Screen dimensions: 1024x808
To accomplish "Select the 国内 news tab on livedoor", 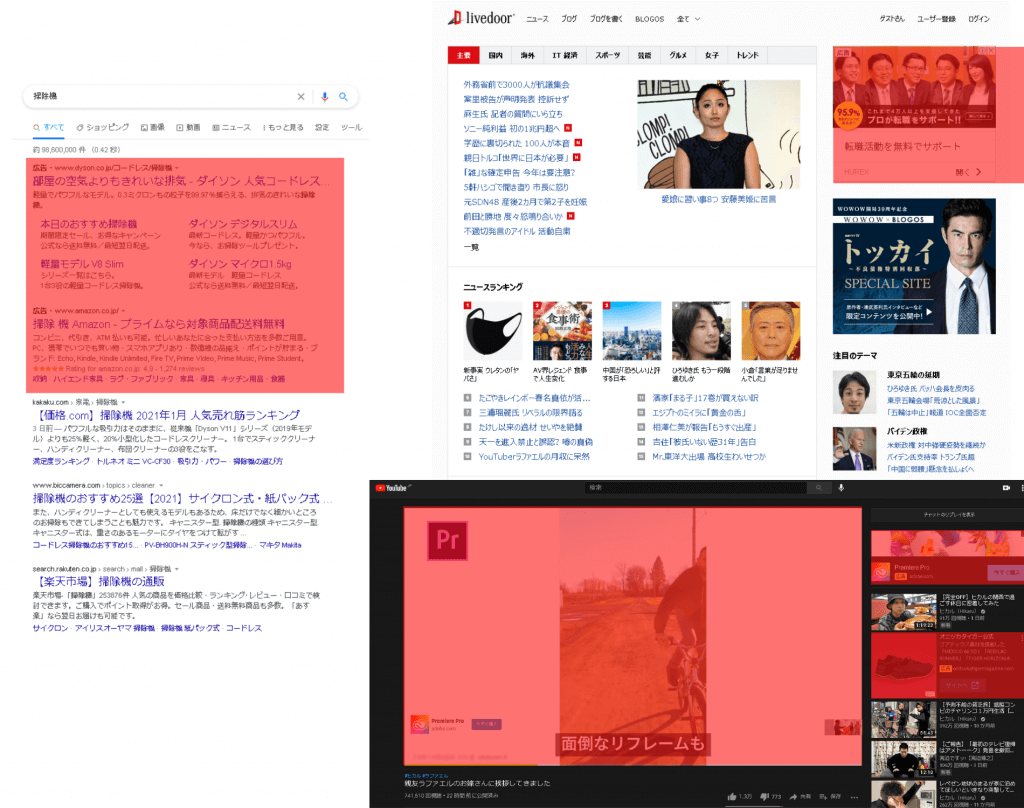I will 496,56.
